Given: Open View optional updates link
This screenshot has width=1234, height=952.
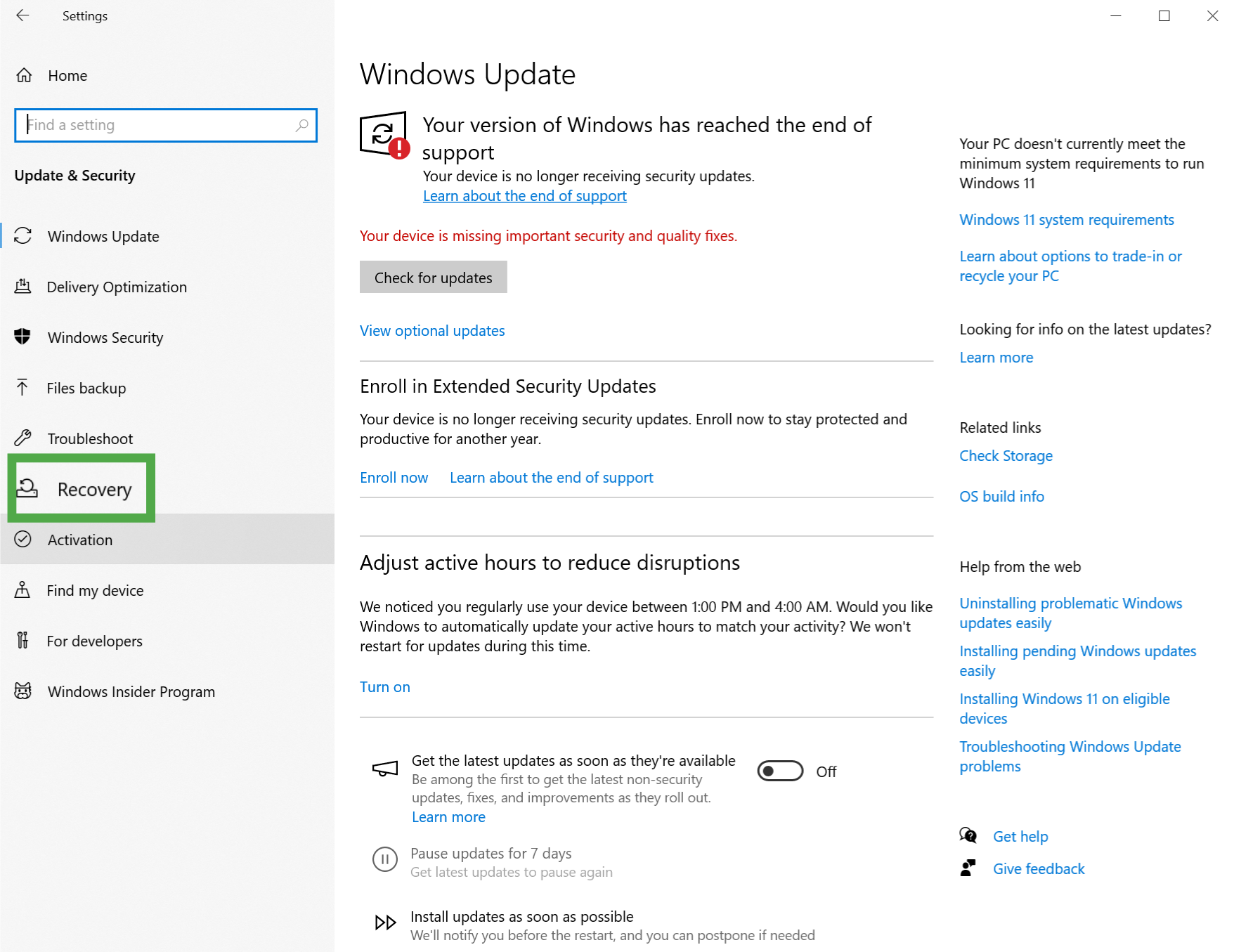Looking at the screenshot, I should click(432, 330).
